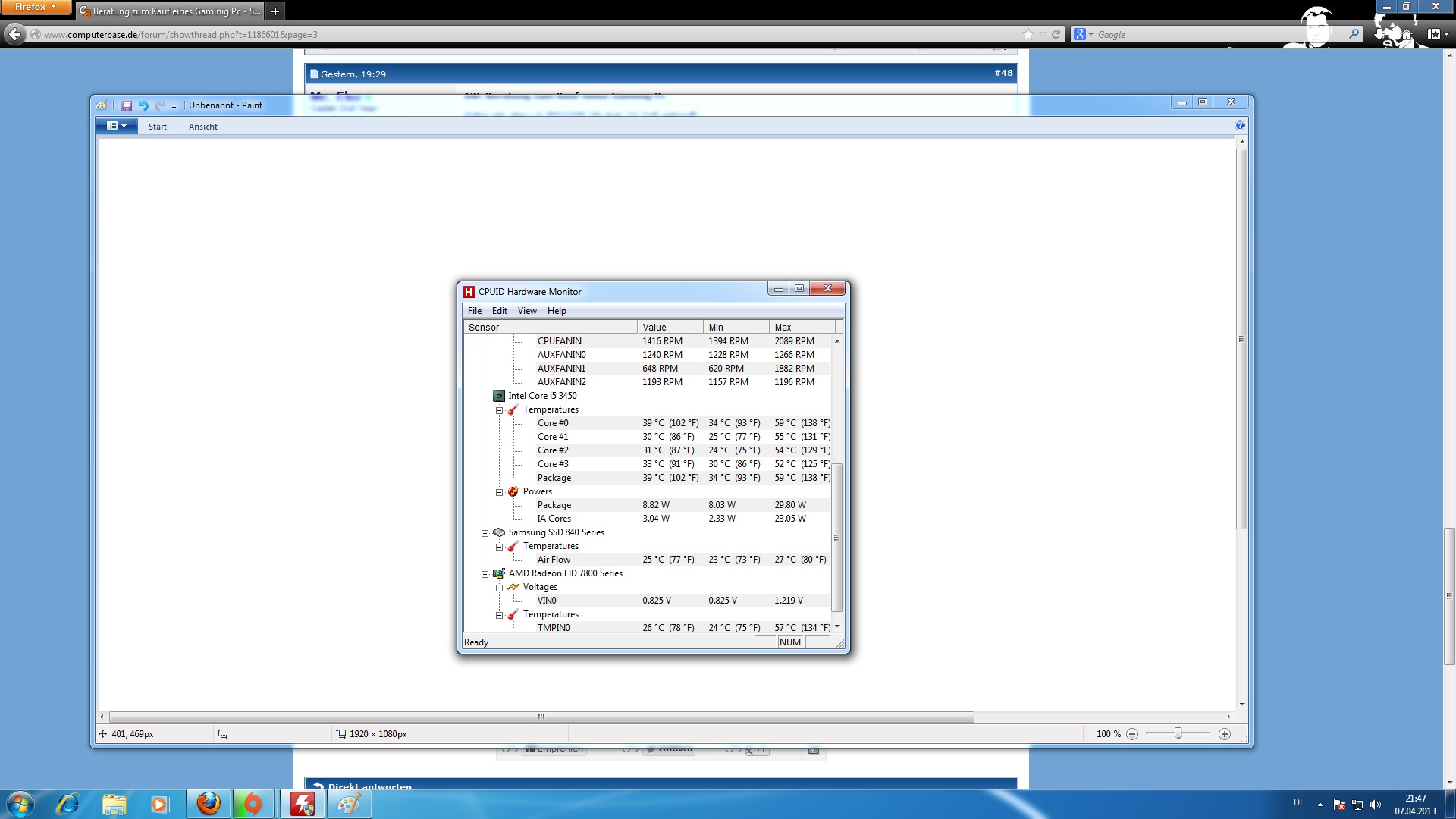Open Windows Media Player from the taskbar
Viewport: 1456px width, 819px height.
point(159,804)
